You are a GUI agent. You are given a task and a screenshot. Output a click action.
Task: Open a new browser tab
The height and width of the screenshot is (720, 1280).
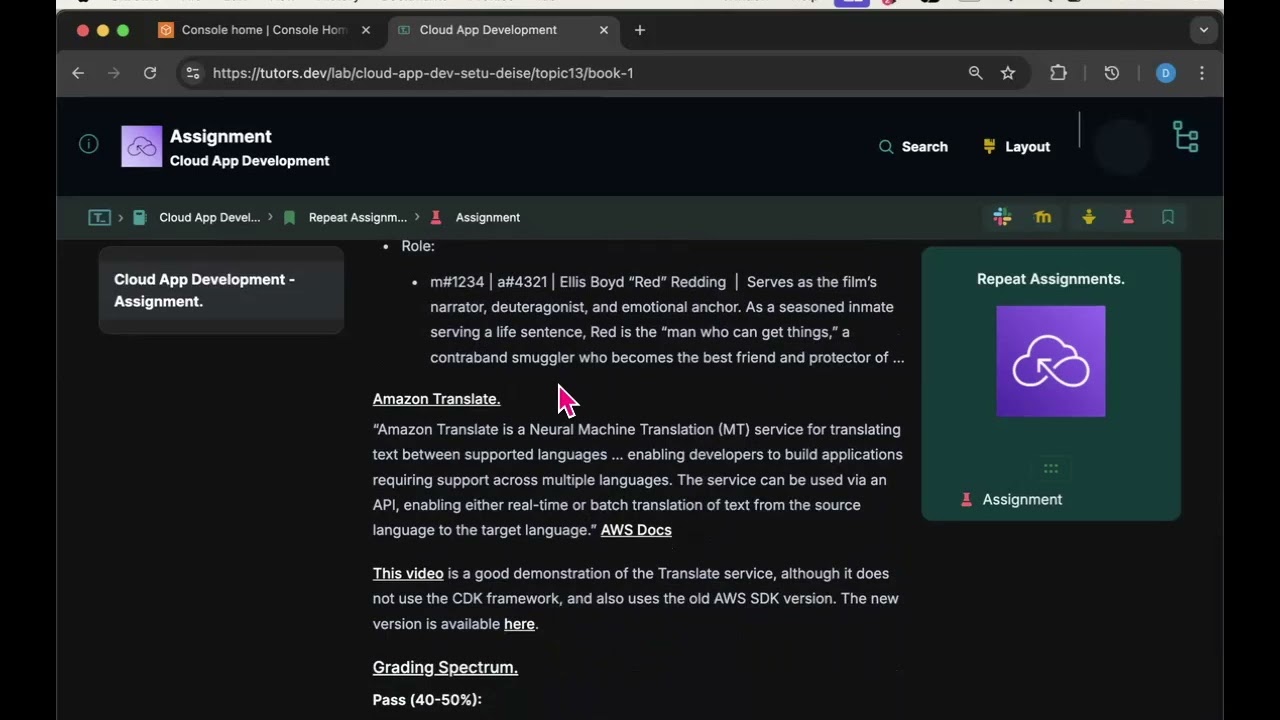point(640,30)
